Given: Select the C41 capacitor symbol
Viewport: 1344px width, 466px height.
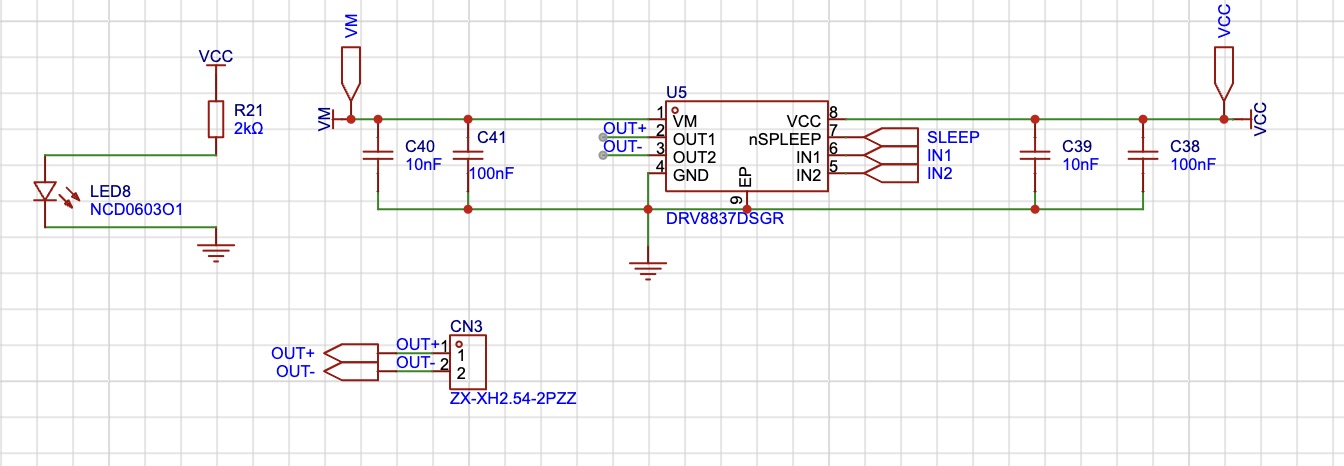Looking at the screenshot, I should pyautogui.click(x=467, y=156).
